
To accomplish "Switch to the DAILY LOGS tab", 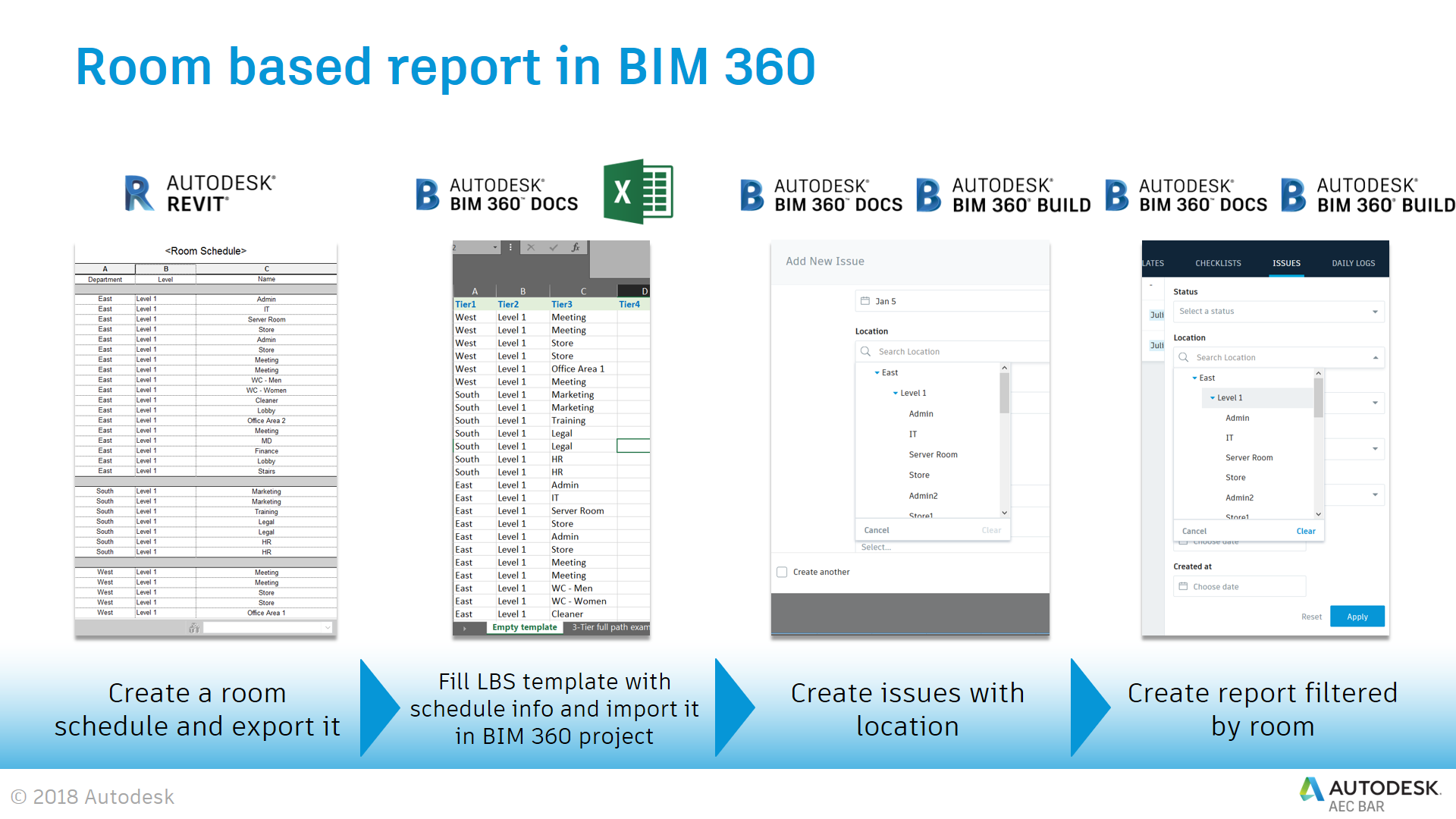I will coord(1354,263).
